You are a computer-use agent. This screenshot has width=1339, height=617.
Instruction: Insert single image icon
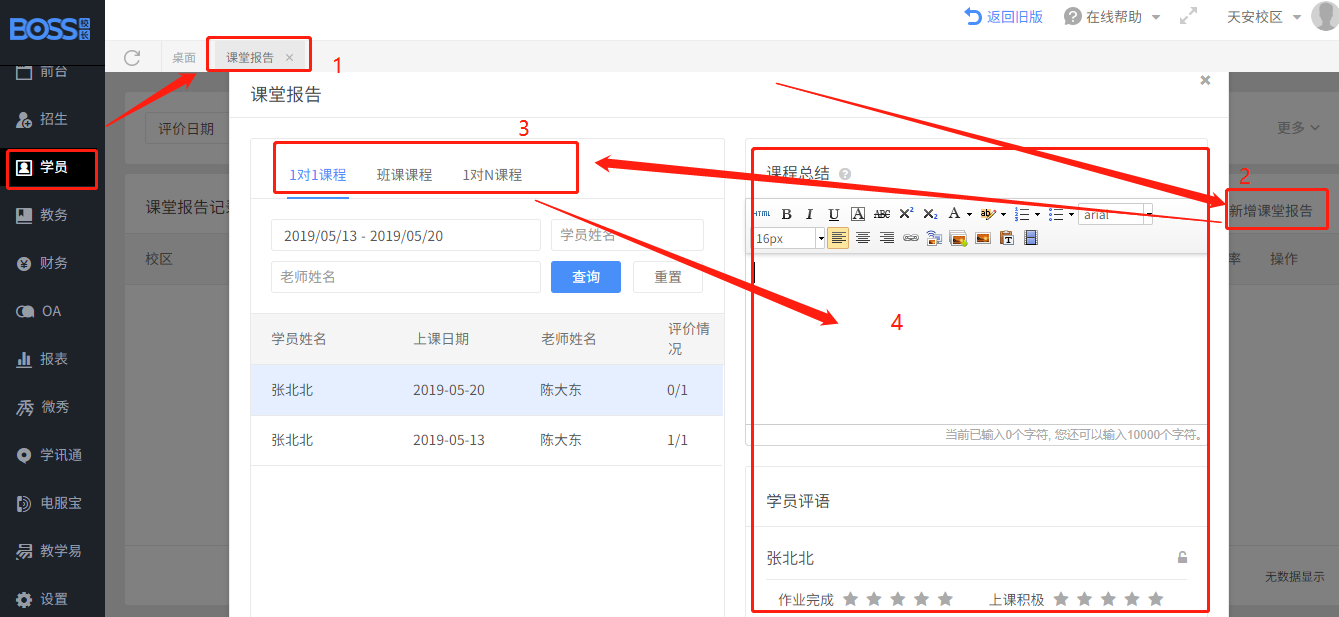[983, 238]
